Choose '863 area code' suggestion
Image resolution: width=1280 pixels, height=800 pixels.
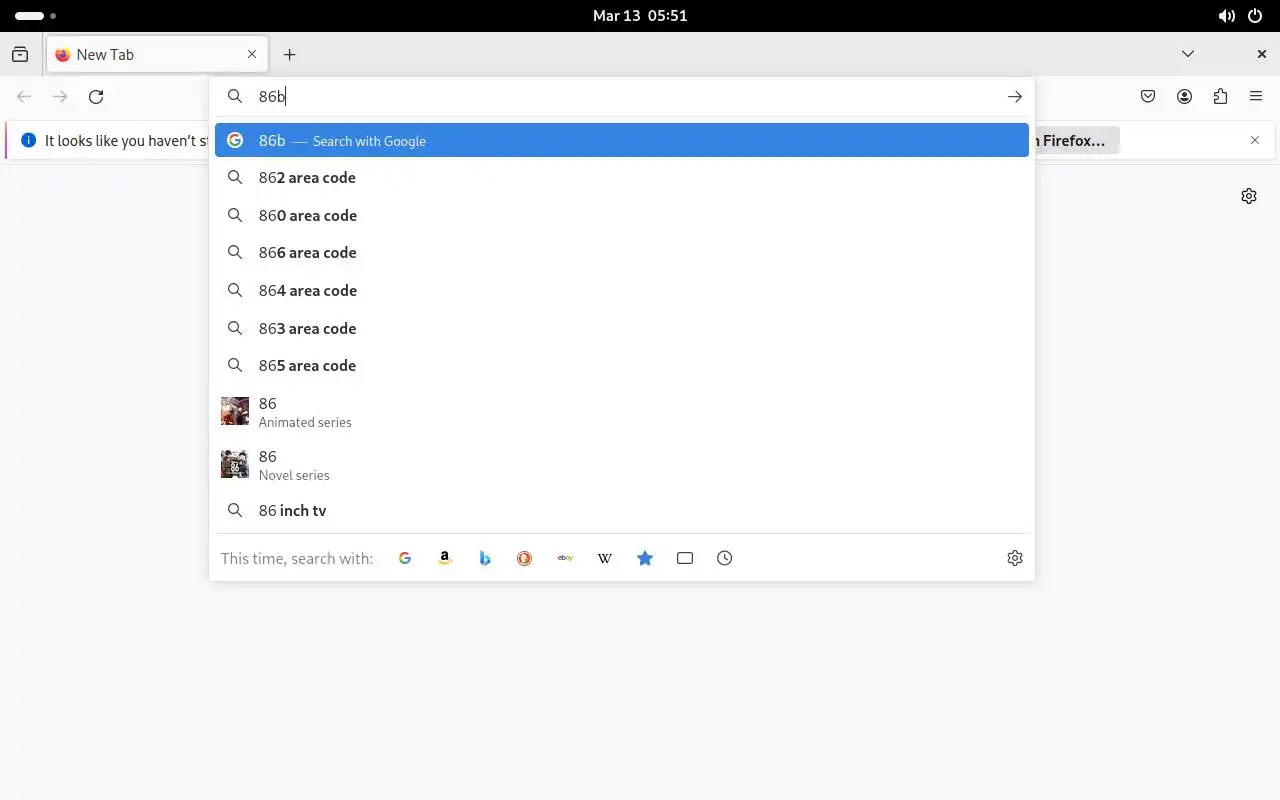622,328
